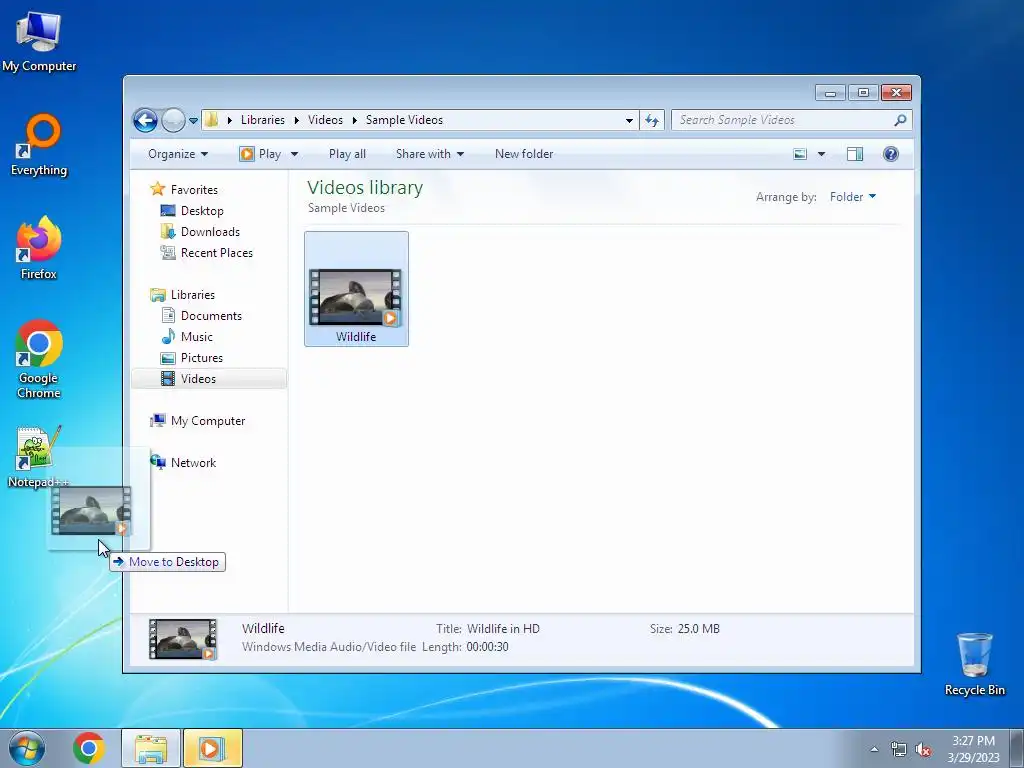The width and height of the screenshot is (1024, 768).
Task: Close the Explorer window
Action: click(896, 93)
